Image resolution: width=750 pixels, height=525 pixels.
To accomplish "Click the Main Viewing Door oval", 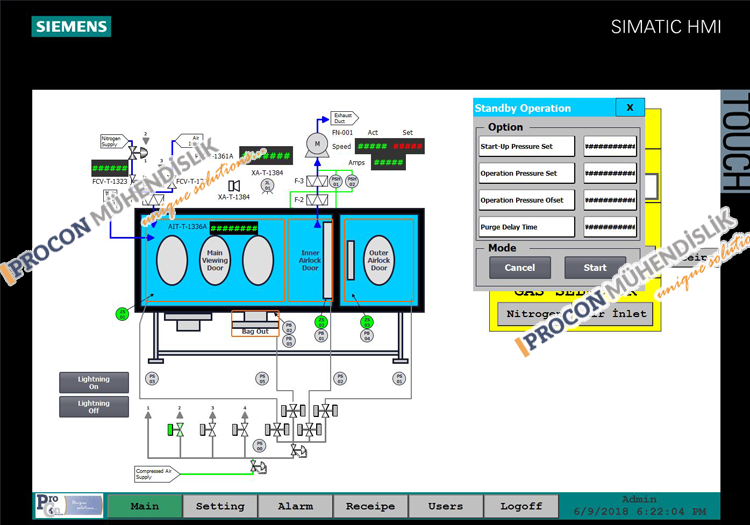I will tap(215, 261).
